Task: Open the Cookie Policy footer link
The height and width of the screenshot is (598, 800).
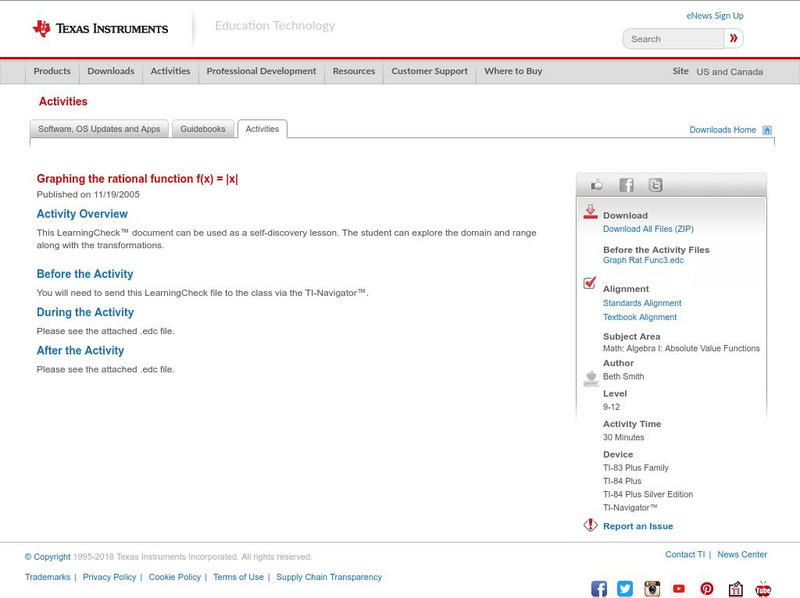Action: [x=174, y=577]
